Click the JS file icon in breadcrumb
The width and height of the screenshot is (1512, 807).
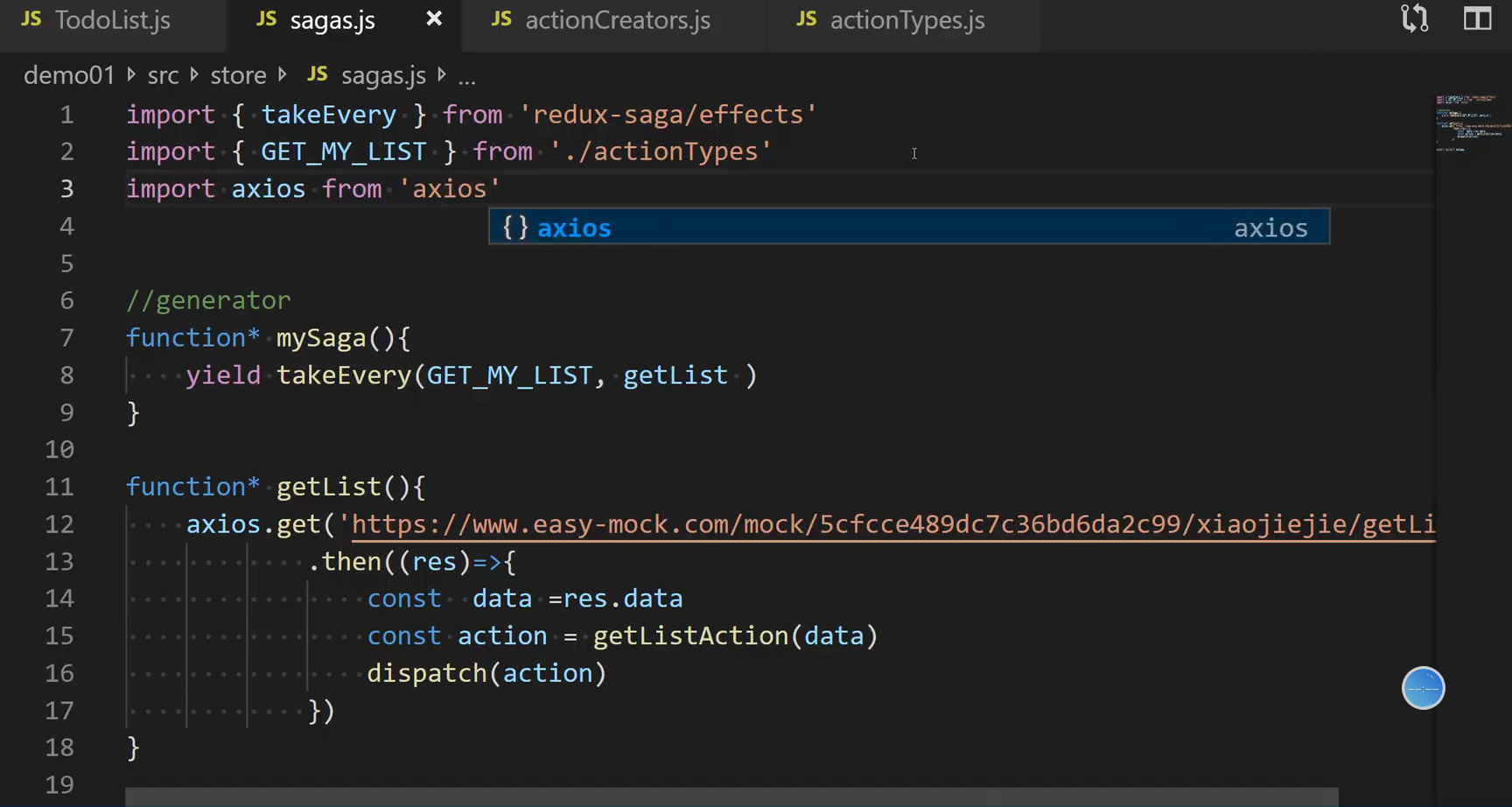coord(318,74)
